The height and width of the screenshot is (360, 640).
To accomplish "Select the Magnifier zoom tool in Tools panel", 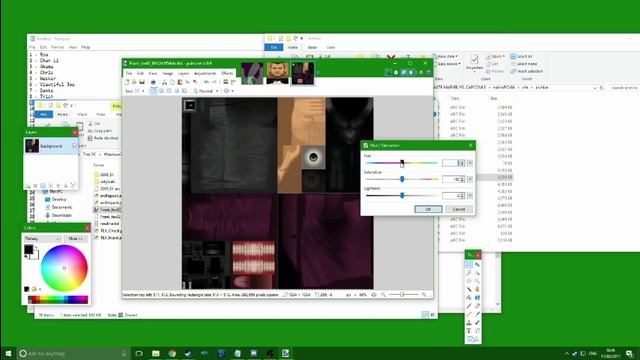I will [x=477, y=281].
